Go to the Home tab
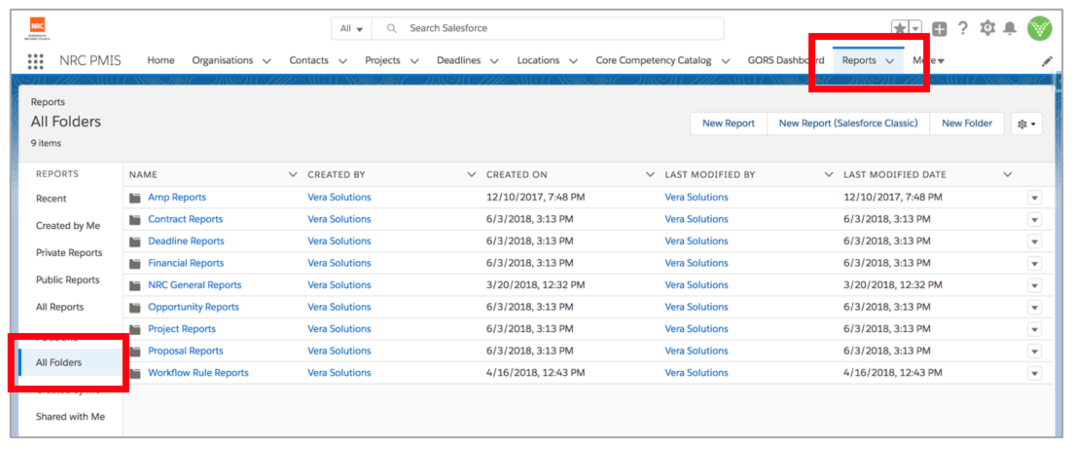Viewport: 1078px width, 452px height. 161,61
